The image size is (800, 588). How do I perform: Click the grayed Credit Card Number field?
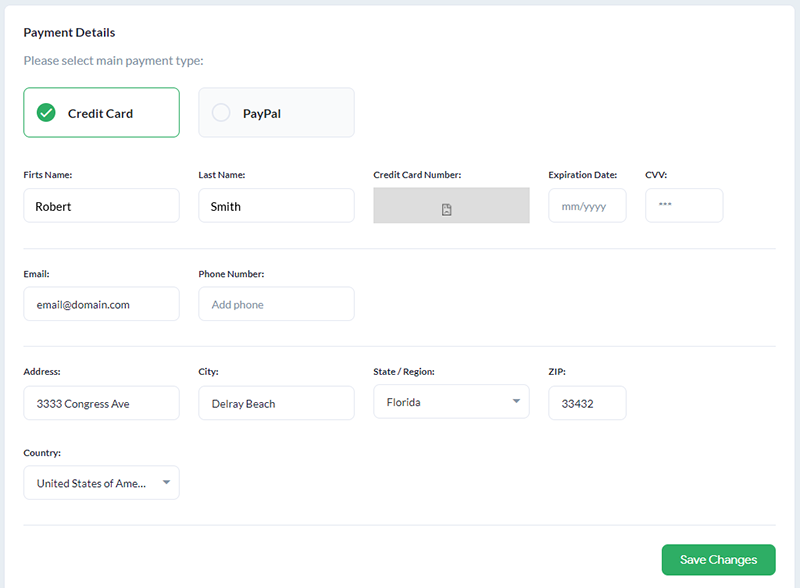point(451,205)
